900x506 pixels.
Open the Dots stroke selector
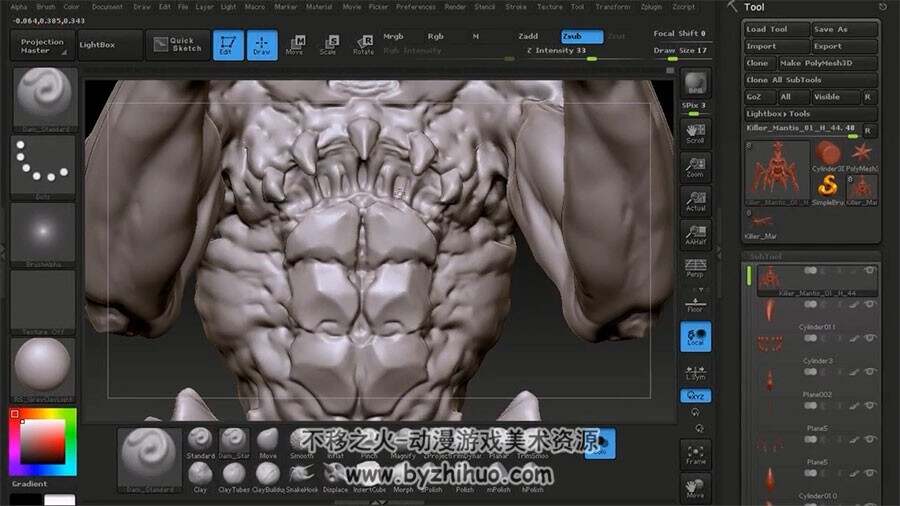[44, 167]
